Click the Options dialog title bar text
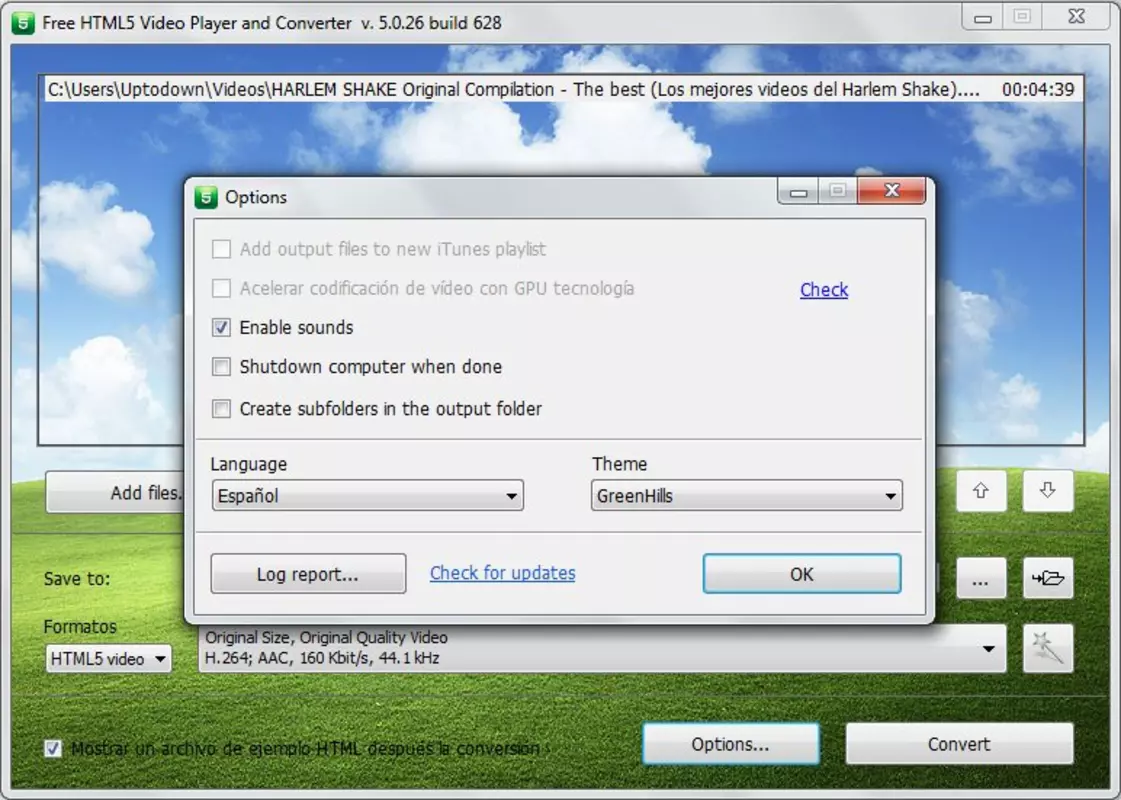Screen dimensions: 1121x800 tap(256, 197)
